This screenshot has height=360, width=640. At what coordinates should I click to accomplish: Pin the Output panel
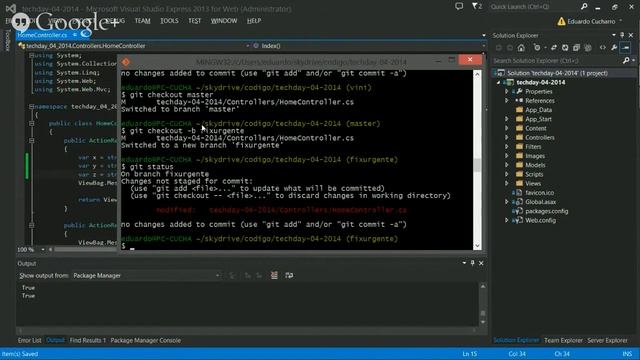(x=473, y=263)
